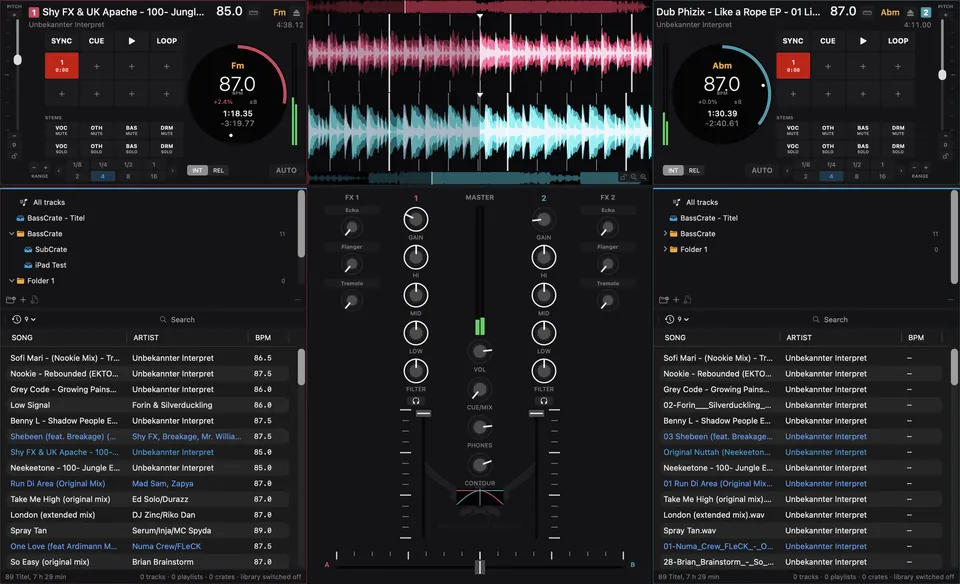Sort right library by ARTIST column
This screenshot has width=960, height=584.
point(799,338)
